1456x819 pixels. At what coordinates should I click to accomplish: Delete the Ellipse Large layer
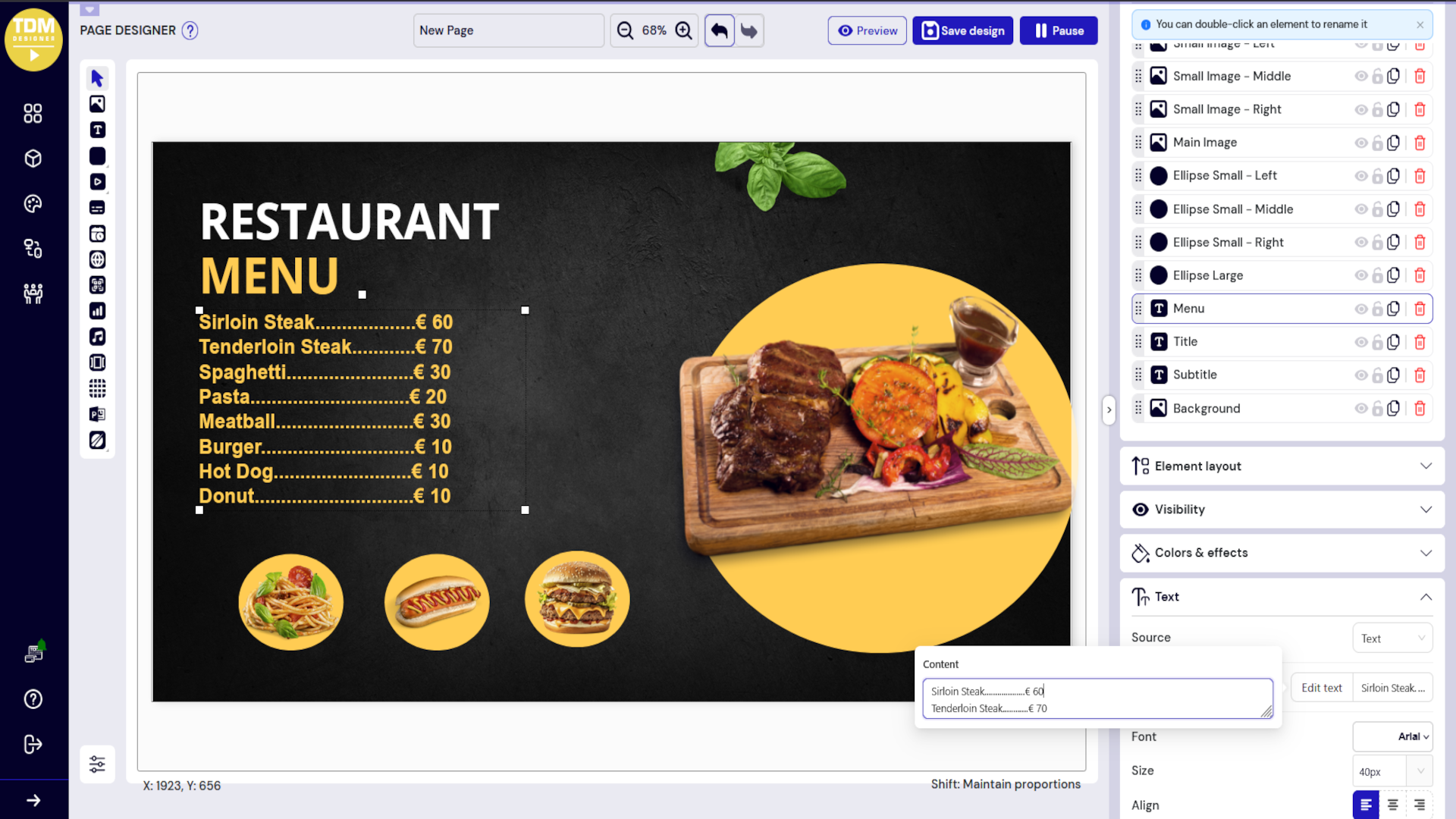[x=1420, y=275]
